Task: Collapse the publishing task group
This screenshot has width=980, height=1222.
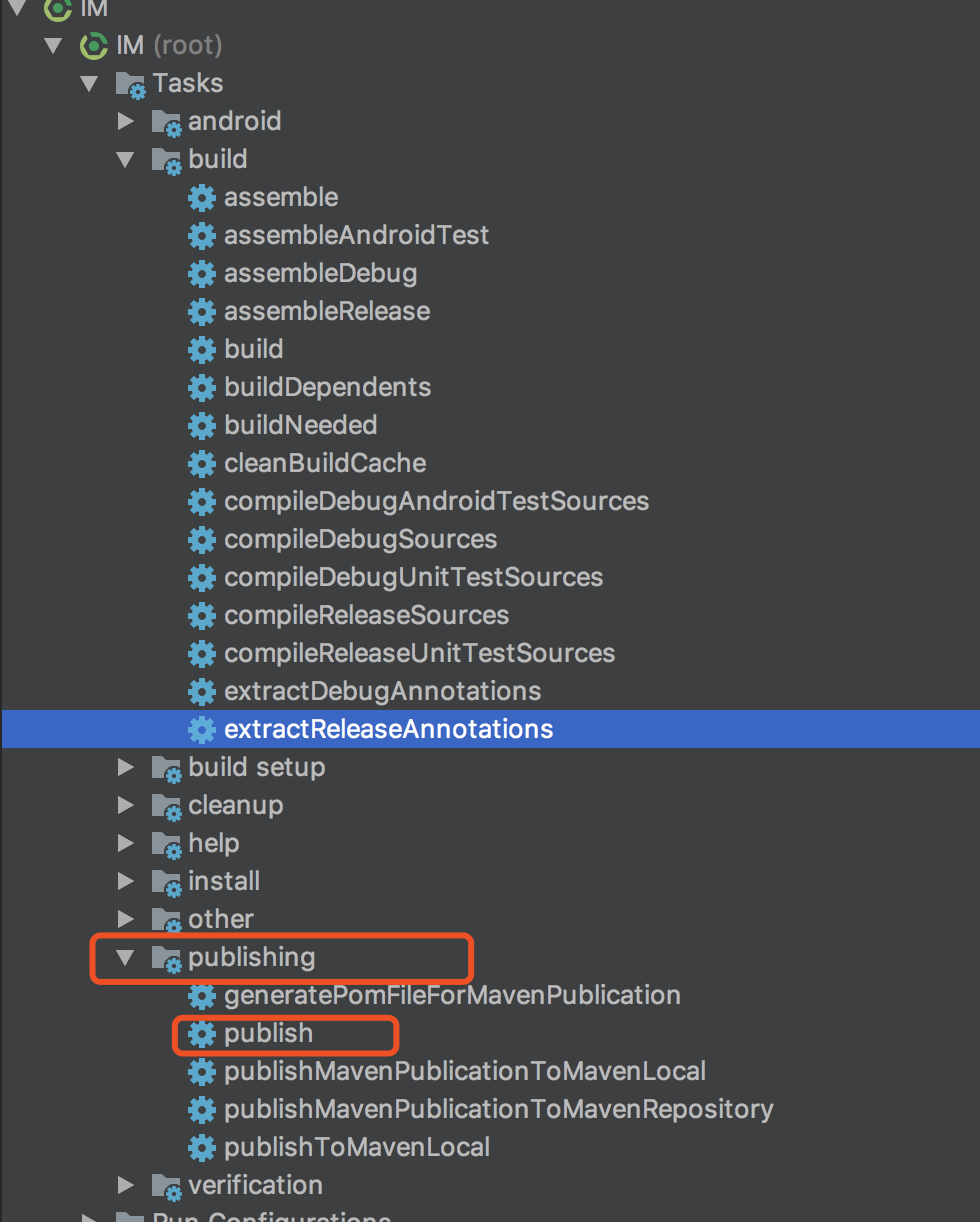Action: tap(125, 958)
